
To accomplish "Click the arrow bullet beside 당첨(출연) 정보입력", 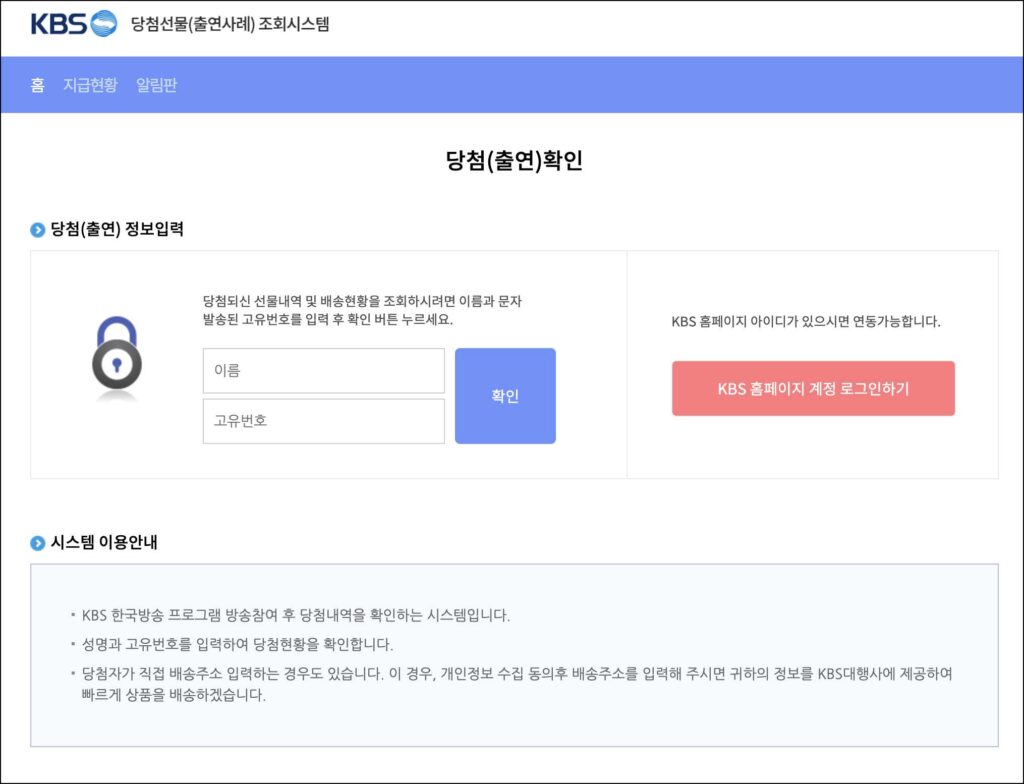I will pos(38,230).
